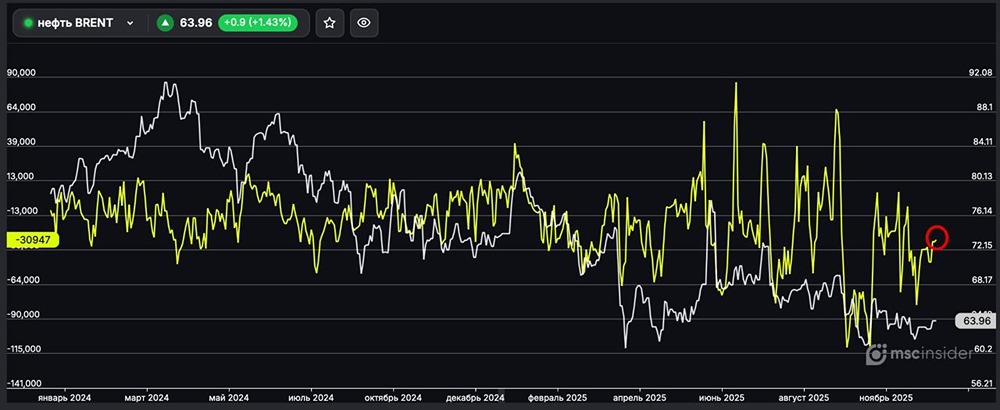This screenshot has height=410, width=1000.
Task: Click the 63.96 price tag on right axis
Action: coord(975,321)
